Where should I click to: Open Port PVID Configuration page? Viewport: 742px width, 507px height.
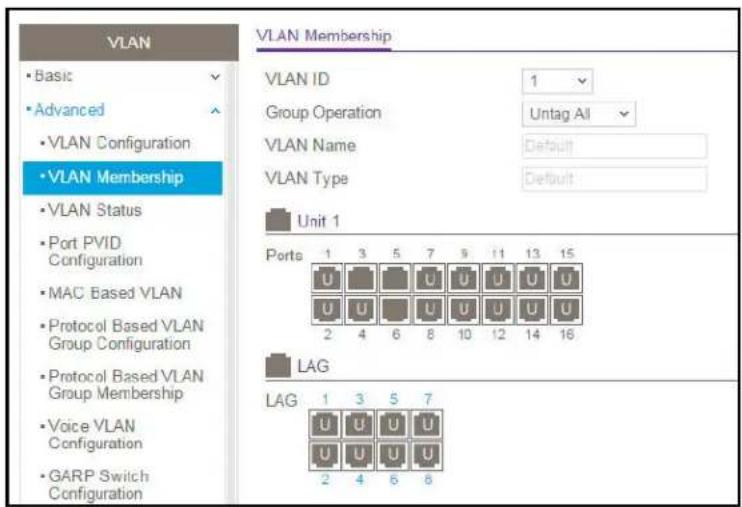point(95,251)
